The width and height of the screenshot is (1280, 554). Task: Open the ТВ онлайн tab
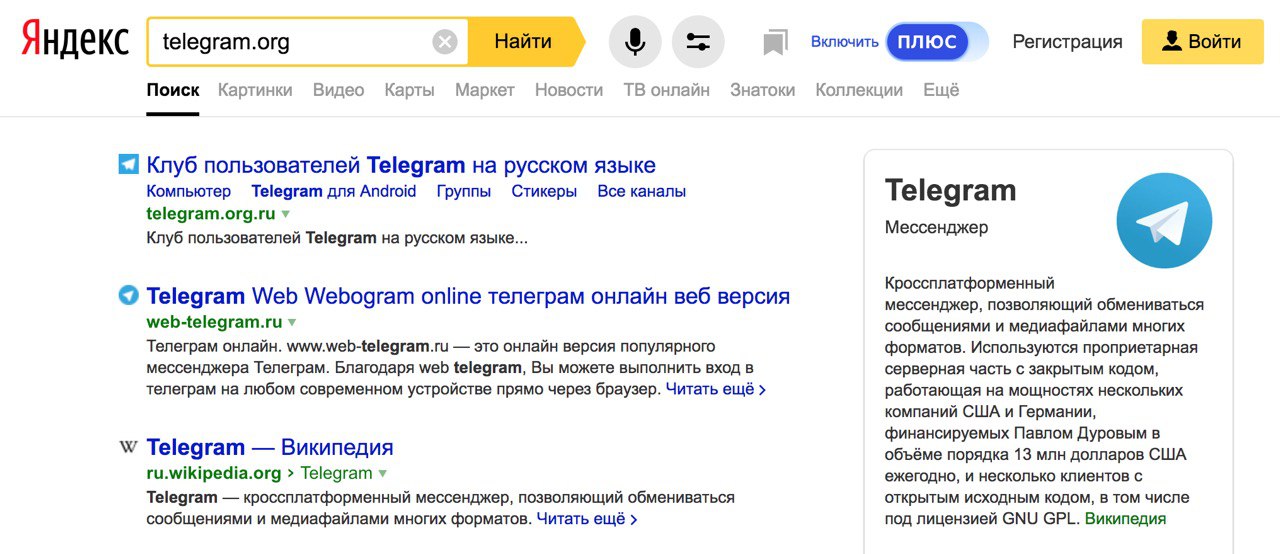coord(667,90)
